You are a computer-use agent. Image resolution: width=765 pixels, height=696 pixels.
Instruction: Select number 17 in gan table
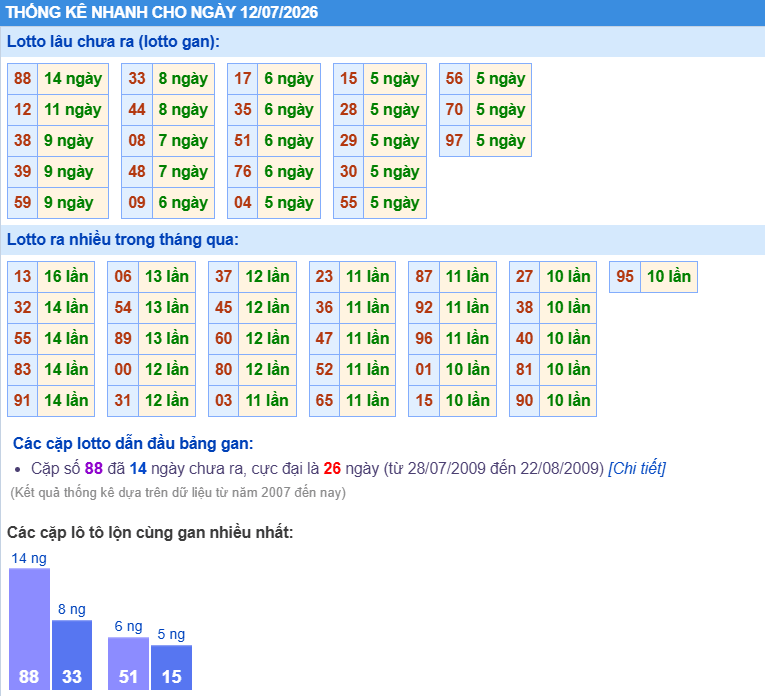pos(242,79)
